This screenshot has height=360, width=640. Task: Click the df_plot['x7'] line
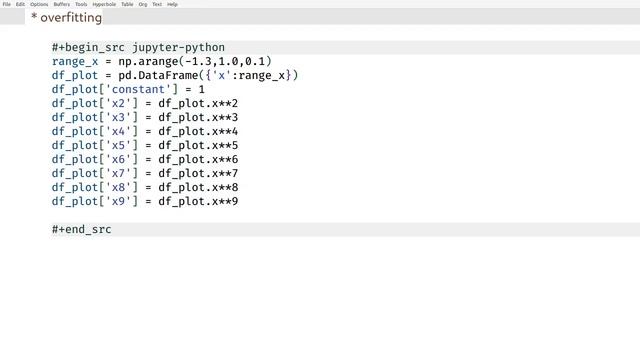point(144,173)
